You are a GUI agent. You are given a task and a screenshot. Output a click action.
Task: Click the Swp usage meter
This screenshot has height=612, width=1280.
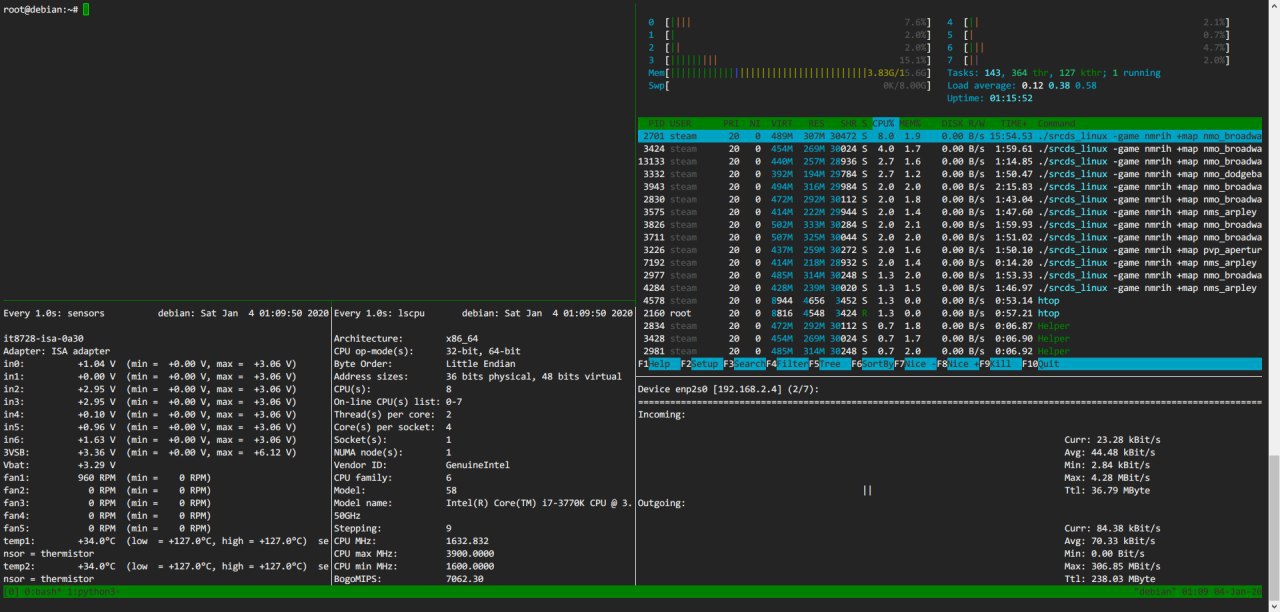tap(790, 86)
